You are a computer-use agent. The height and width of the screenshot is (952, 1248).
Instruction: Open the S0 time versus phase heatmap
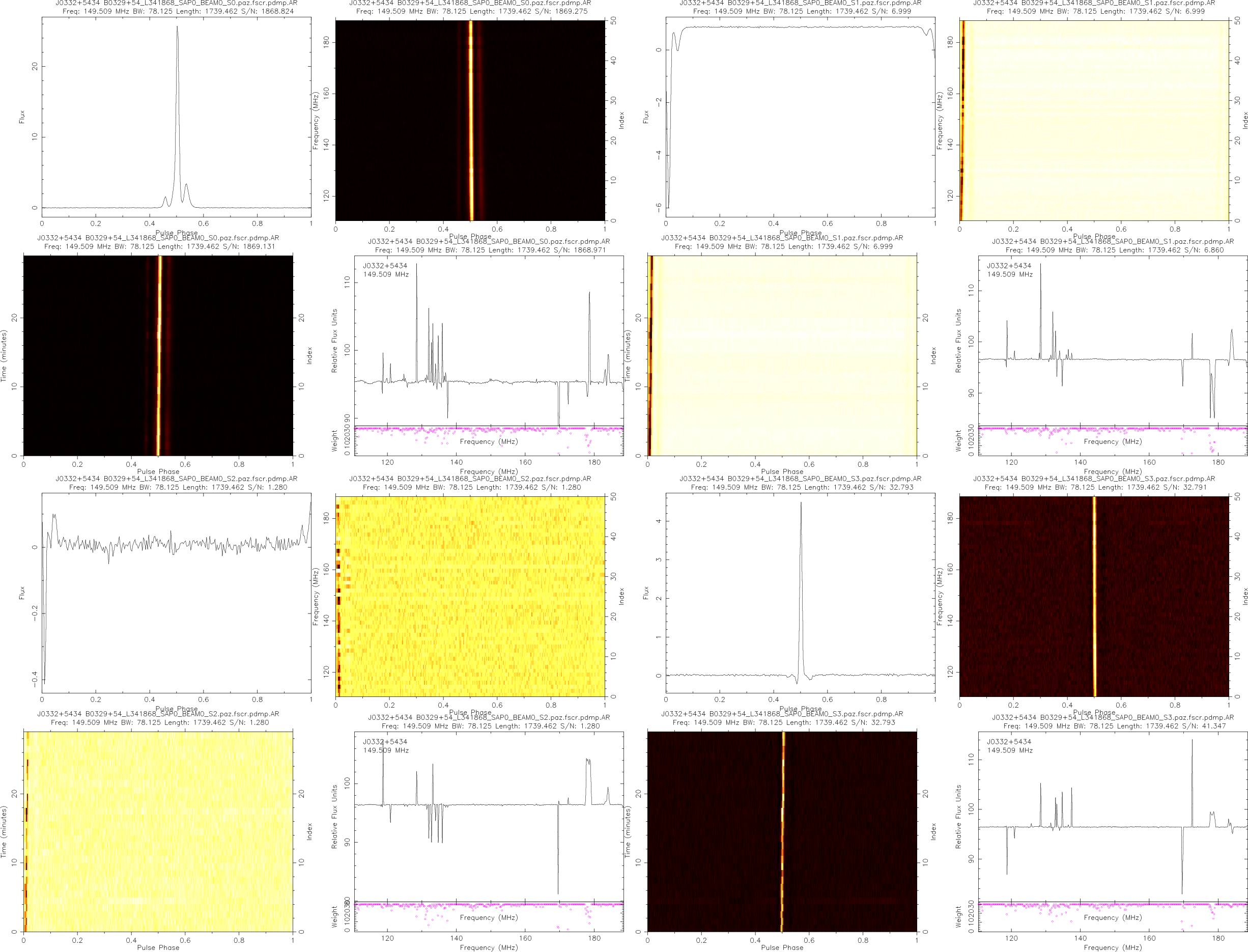[158, 355]
